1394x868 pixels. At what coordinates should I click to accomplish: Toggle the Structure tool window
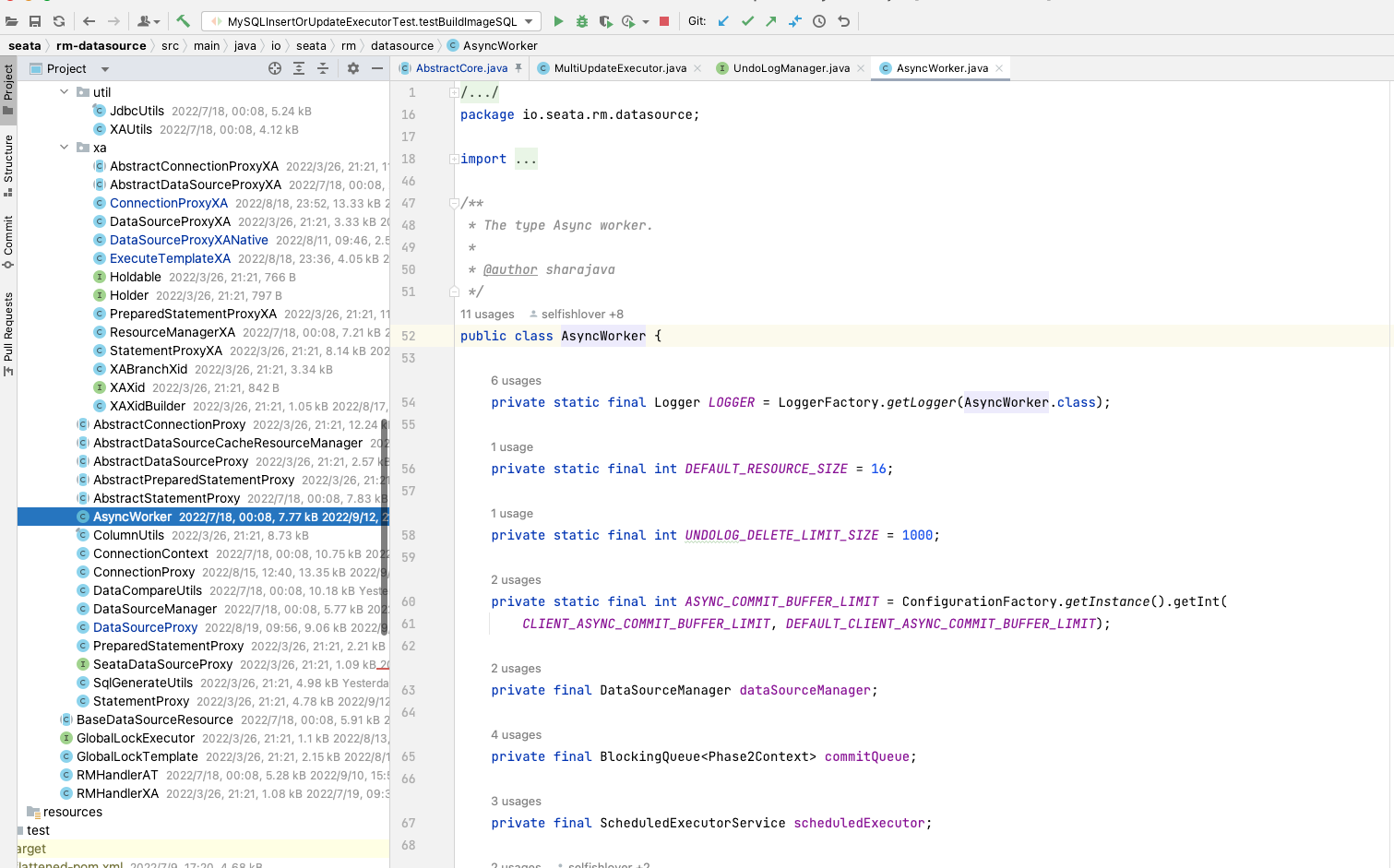8,164
